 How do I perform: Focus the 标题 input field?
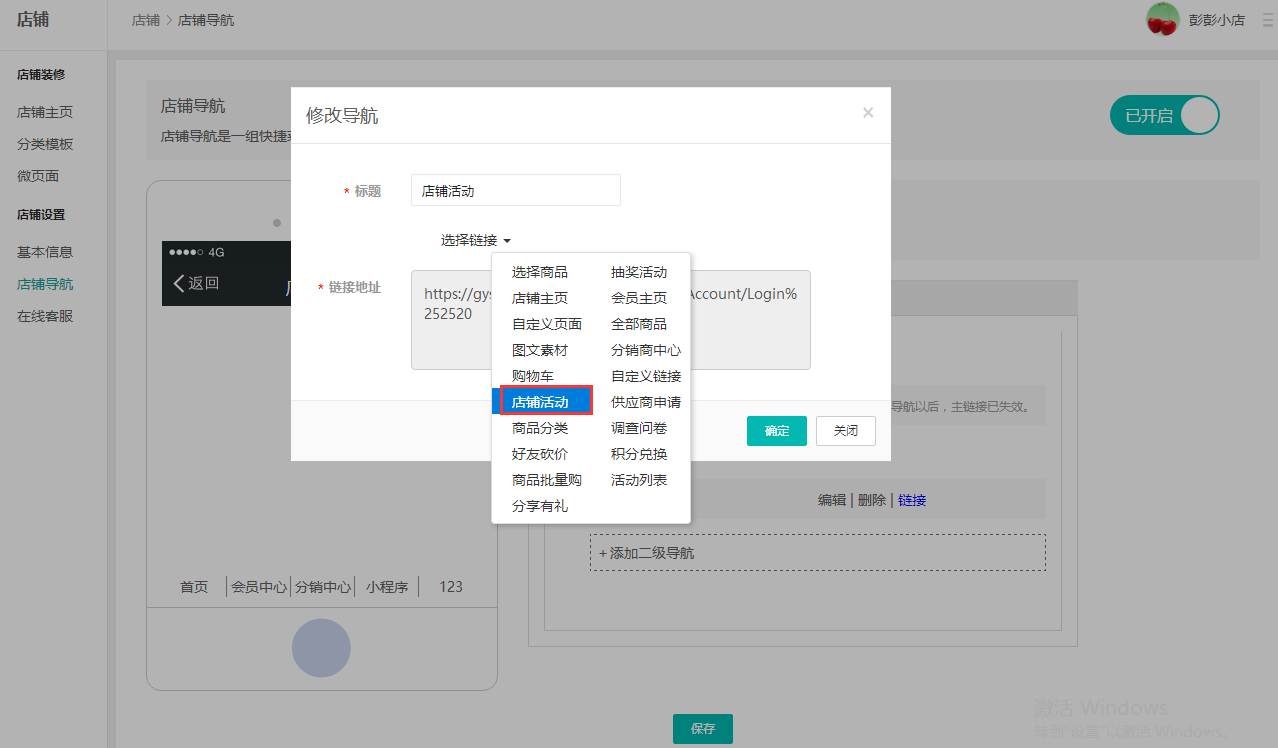click(515, 190)
